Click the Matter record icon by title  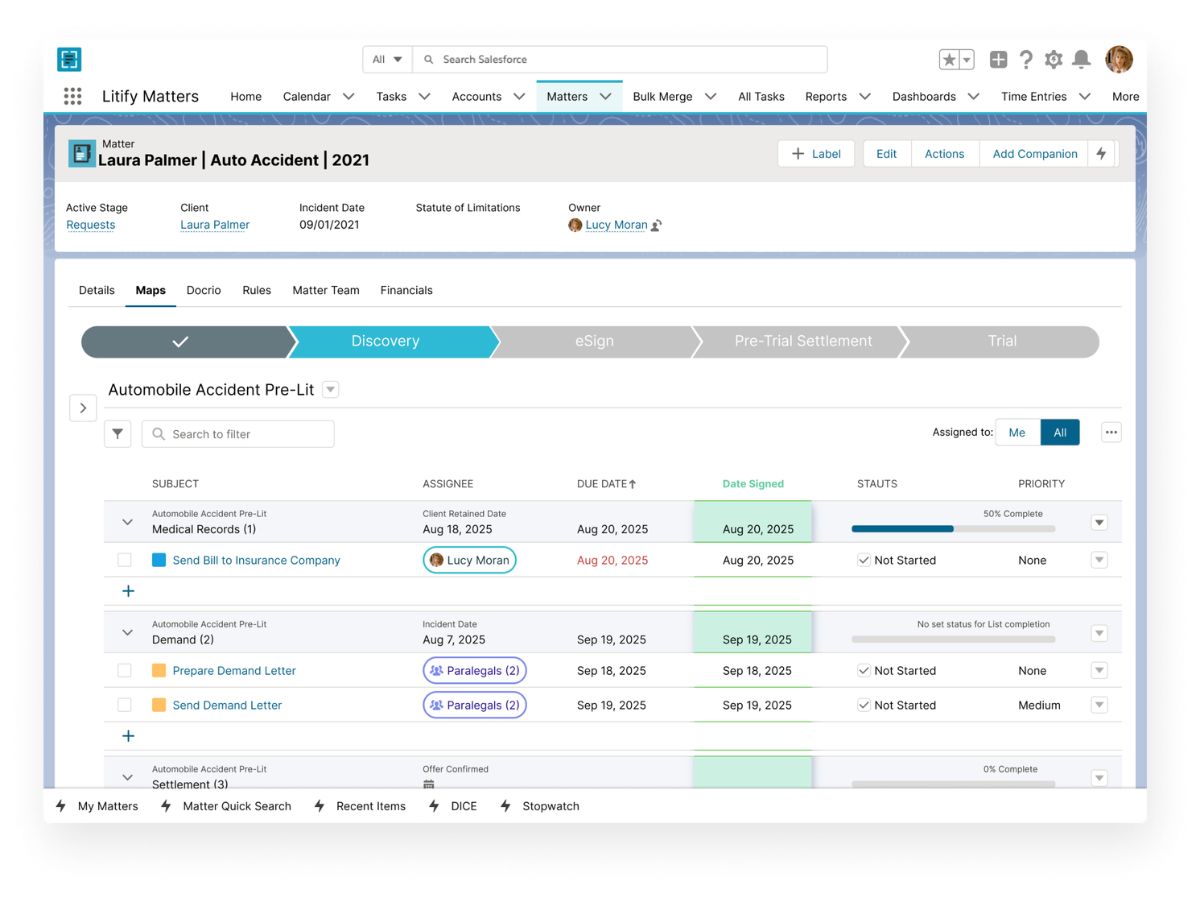(81, 153)
